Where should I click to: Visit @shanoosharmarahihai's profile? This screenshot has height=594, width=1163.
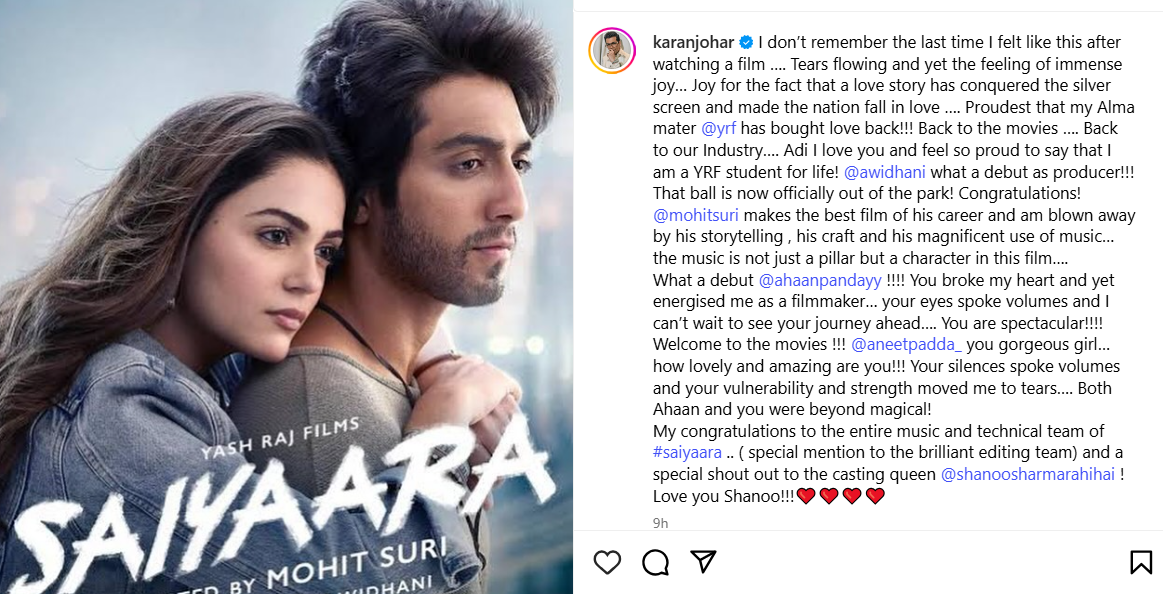1028,474
